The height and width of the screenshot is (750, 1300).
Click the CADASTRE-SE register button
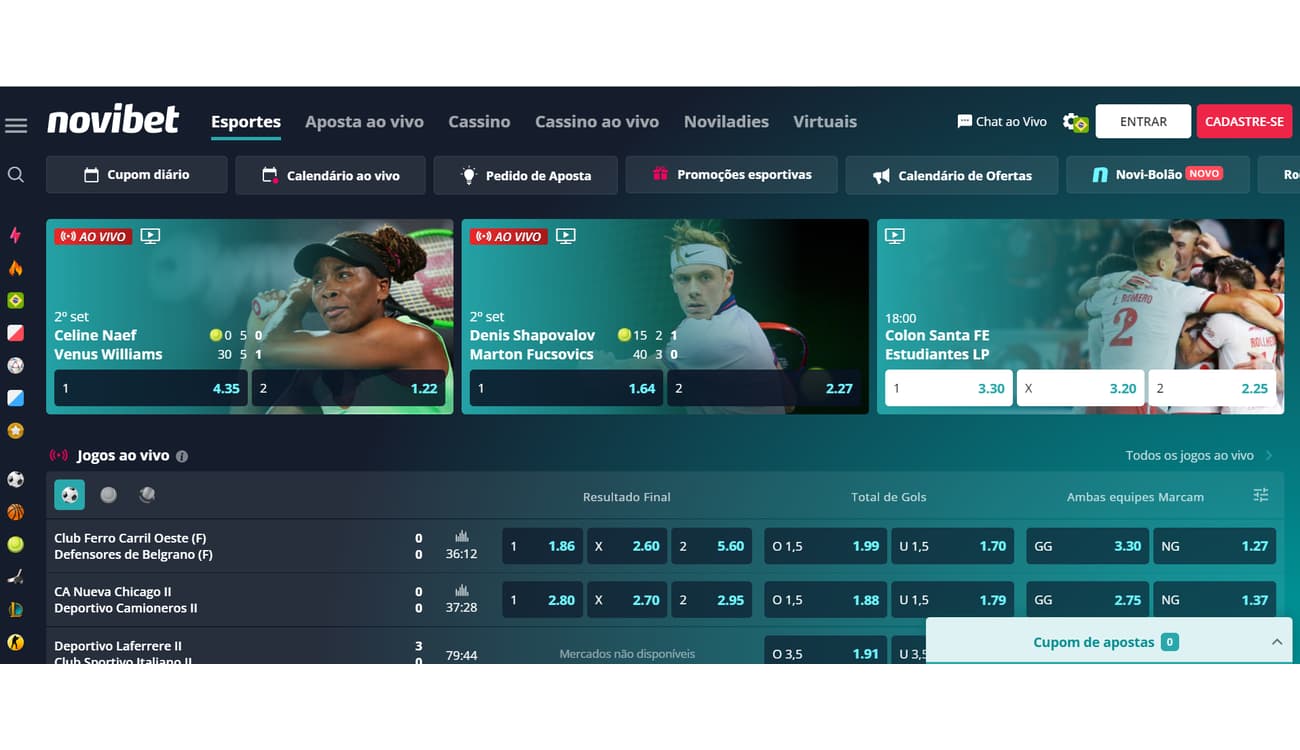click(1244, 121)
